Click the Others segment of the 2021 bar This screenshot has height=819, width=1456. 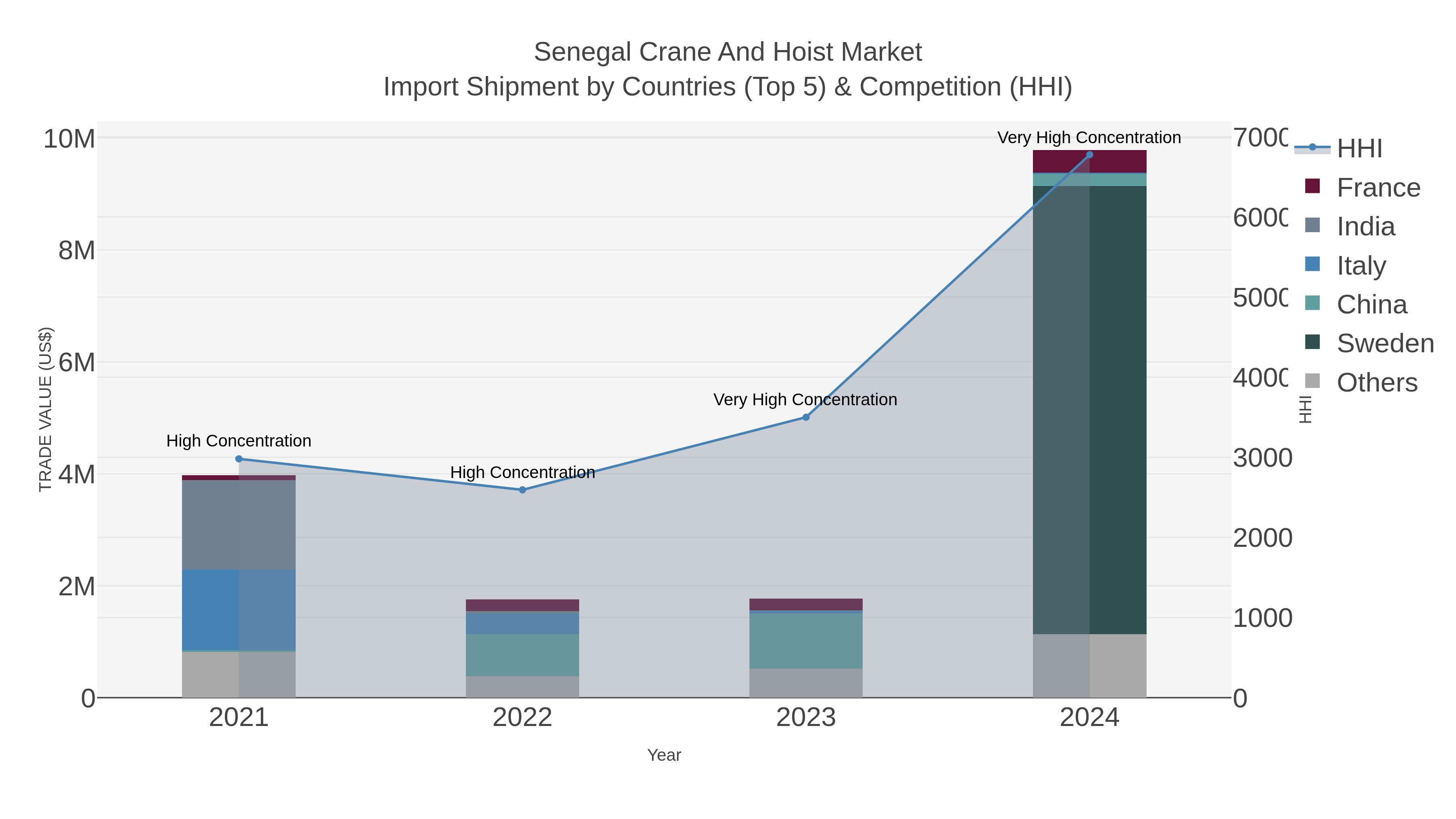(239, 675)
